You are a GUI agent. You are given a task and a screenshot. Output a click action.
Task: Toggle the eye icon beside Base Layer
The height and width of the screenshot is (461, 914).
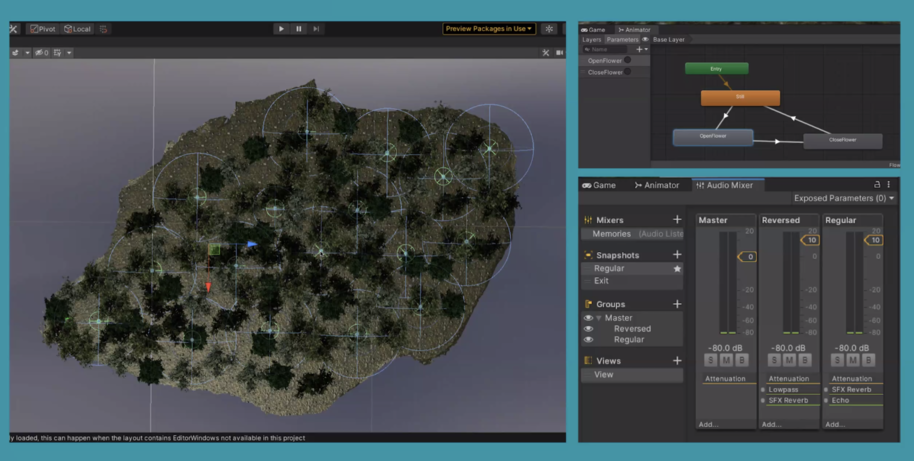click(x=646, y=39)
